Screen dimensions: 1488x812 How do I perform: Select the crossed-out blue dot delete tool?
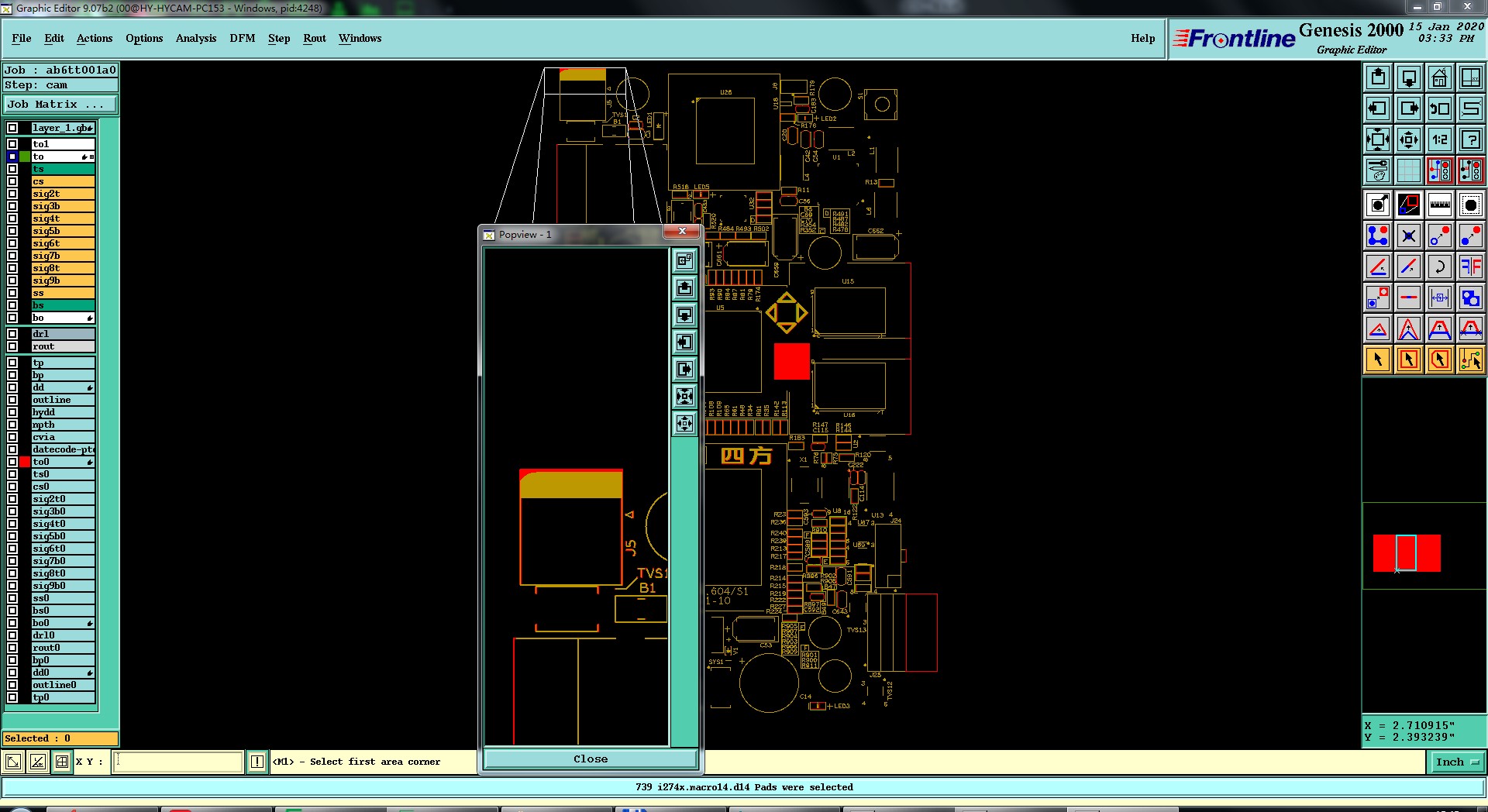coord(1409,236)
